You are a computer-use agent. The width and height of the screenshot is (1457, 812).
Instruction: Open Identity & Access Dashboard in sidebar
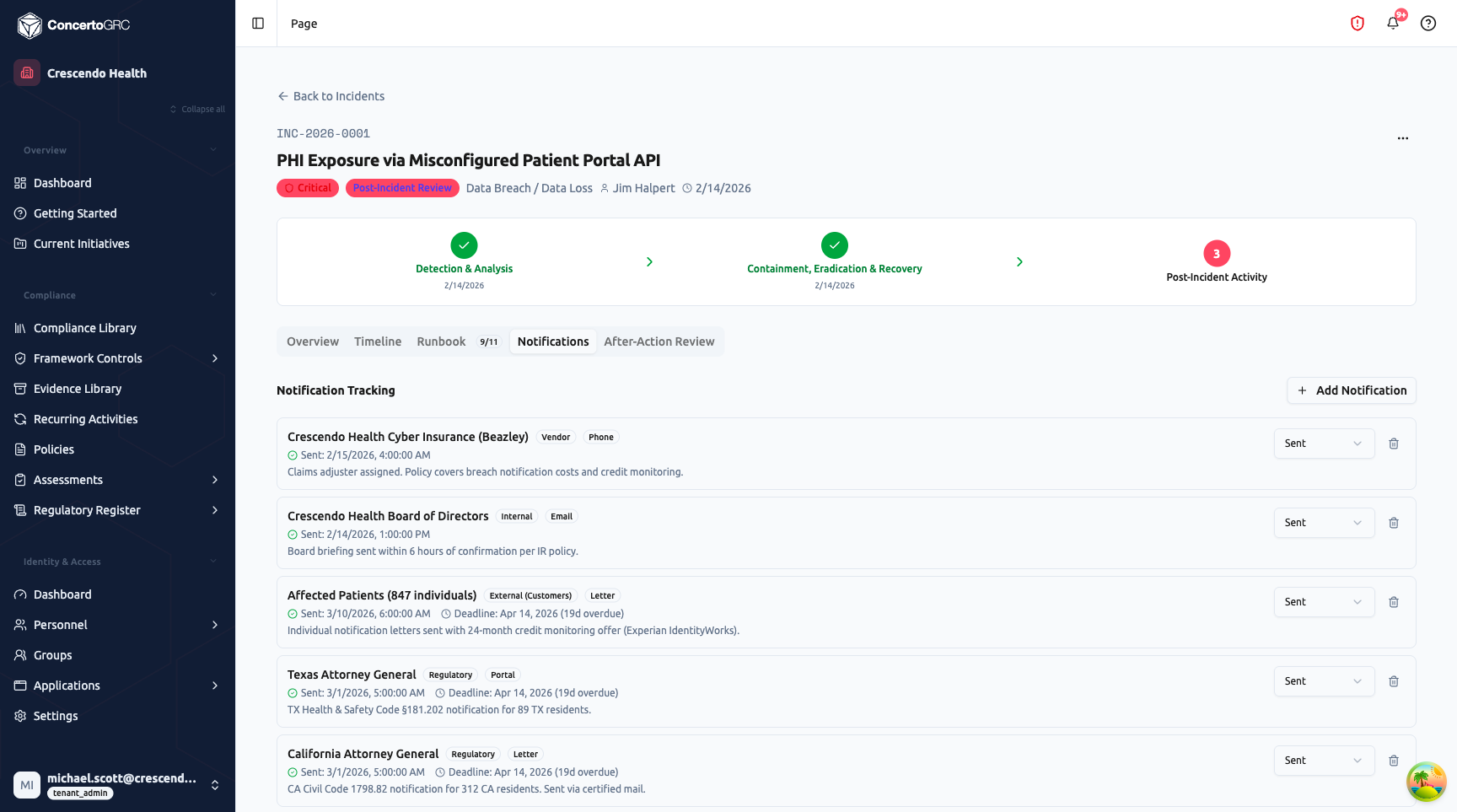(x=117, y=594)
